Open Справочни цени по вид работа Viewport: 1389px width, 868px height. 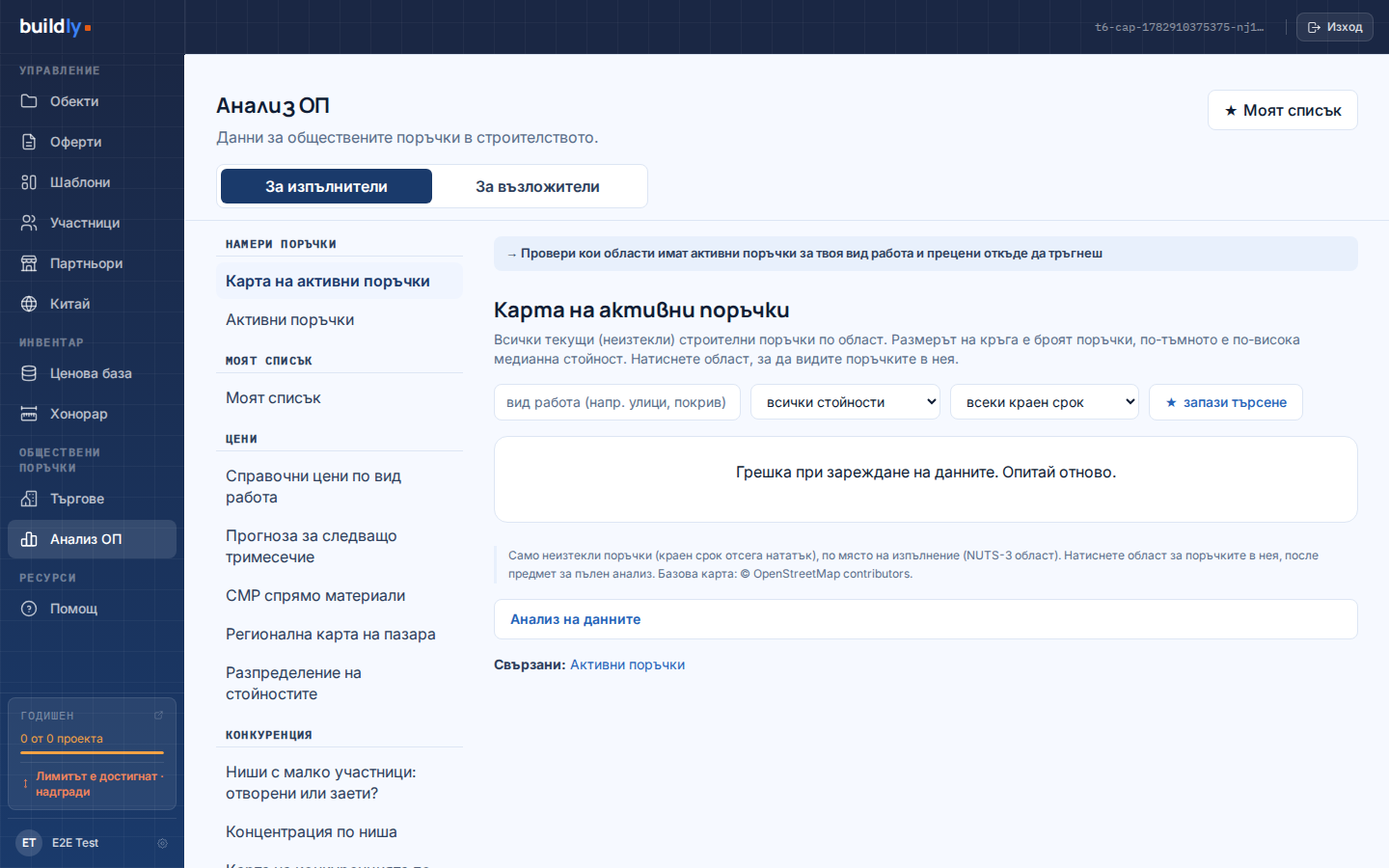[340, 486]
